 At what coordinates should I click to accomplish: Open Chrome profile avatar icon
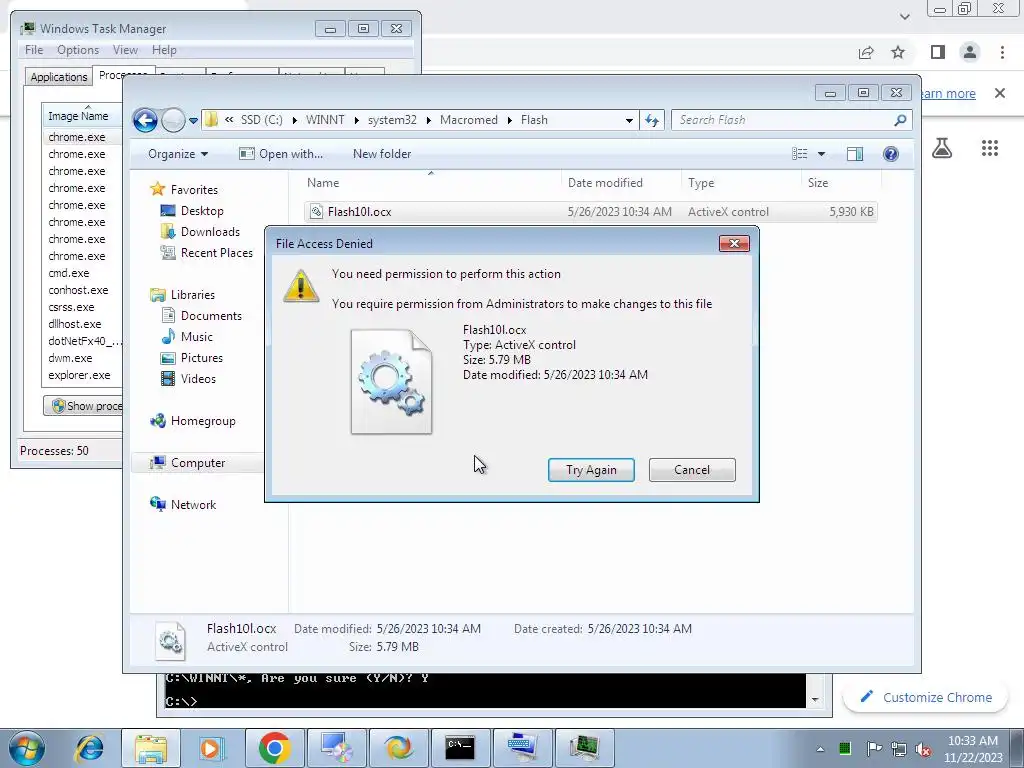tap(970, 52)
